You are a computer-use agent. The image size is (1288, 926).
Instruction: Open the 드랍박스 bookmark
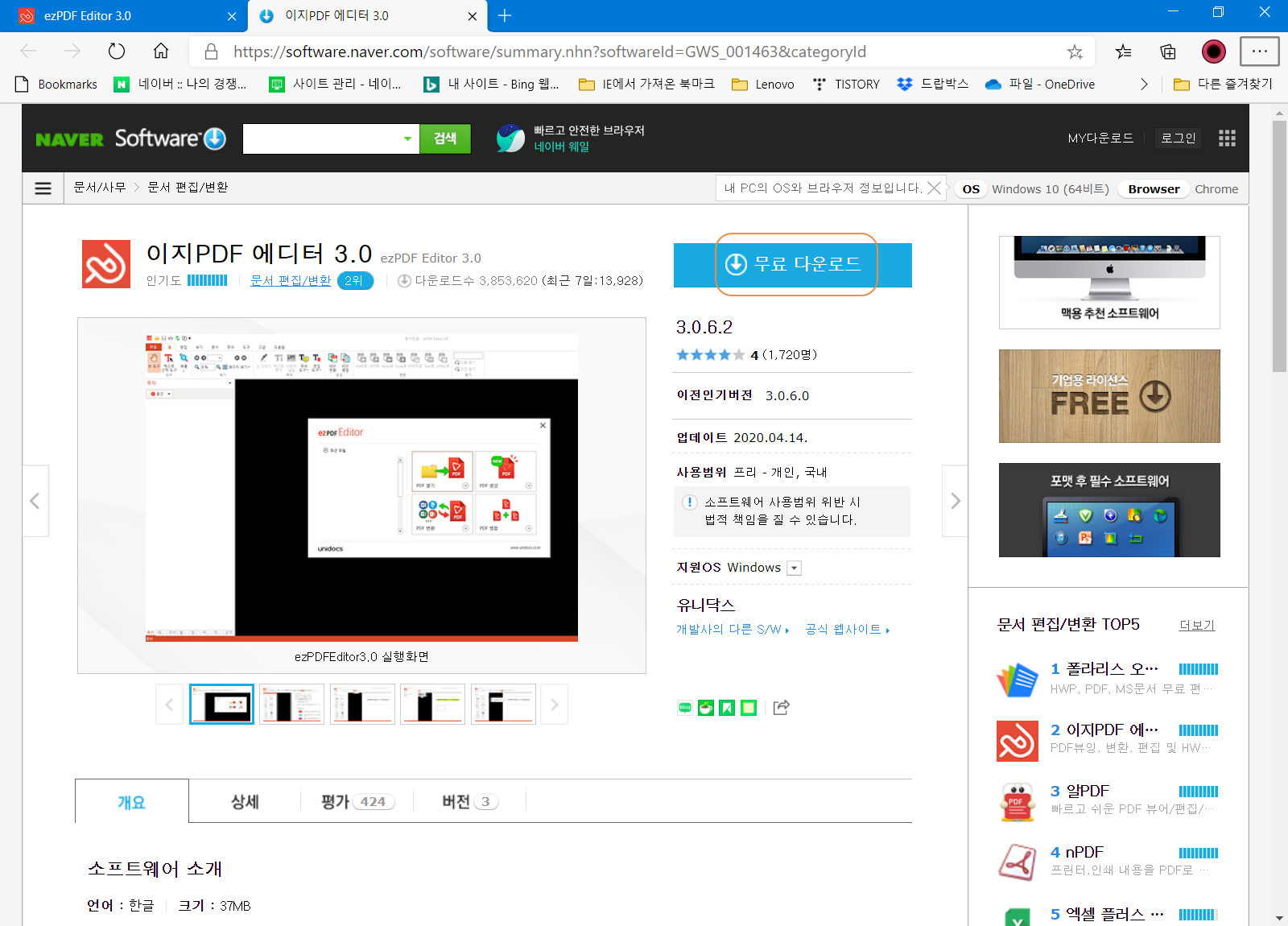tap(932, 85)
